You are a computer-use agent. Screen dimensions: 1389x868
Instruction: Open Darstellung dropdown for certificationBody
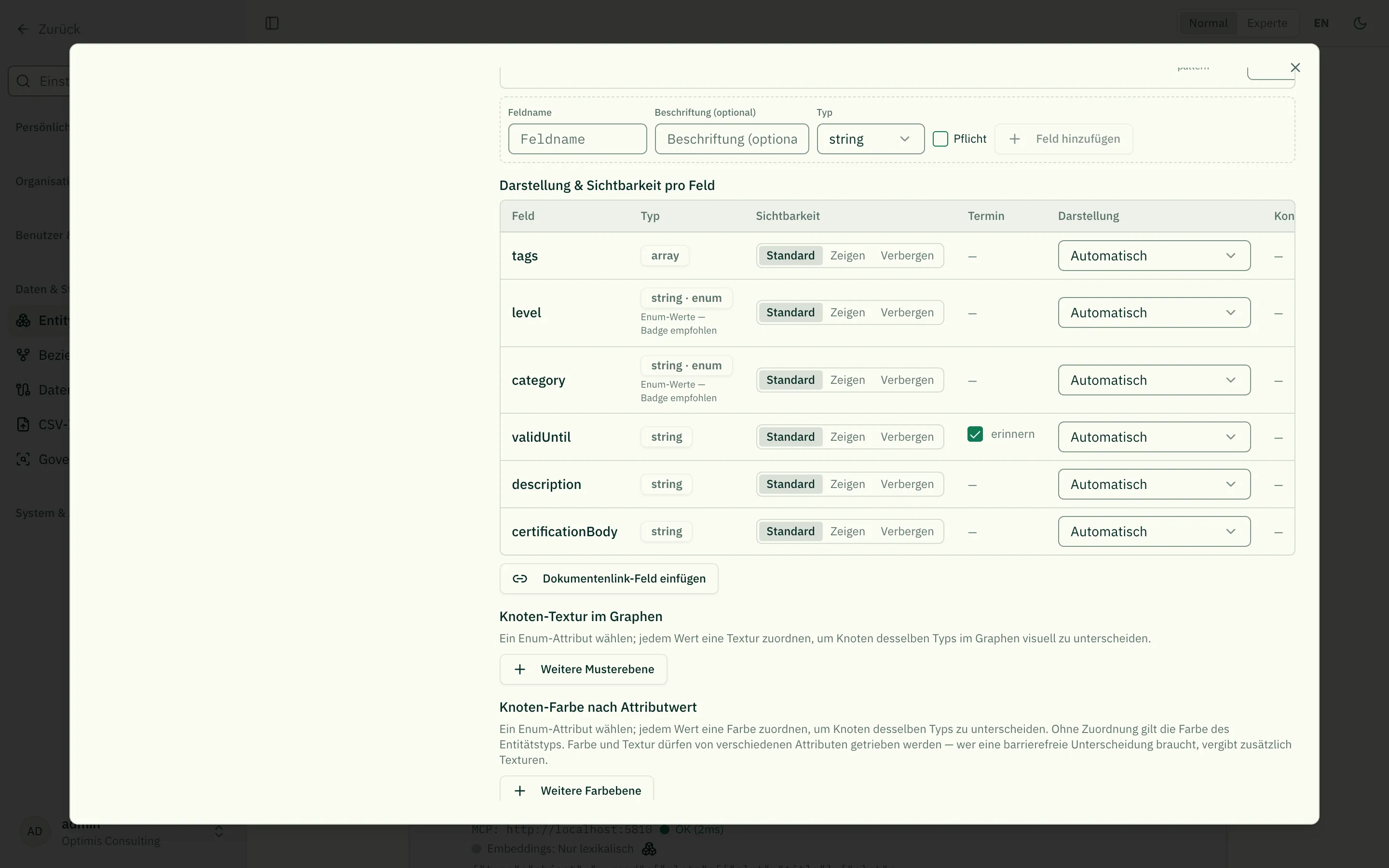tap(1154, 531)
